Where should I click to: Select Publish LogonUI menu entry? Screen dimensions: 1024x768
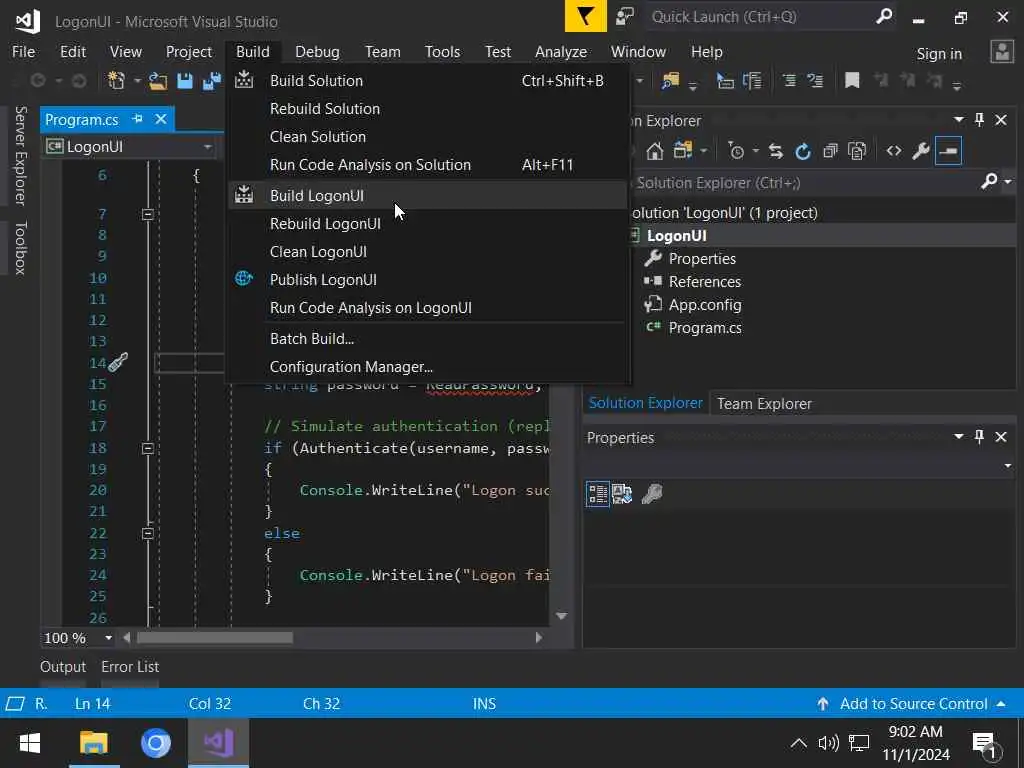[x=428, y=280]
